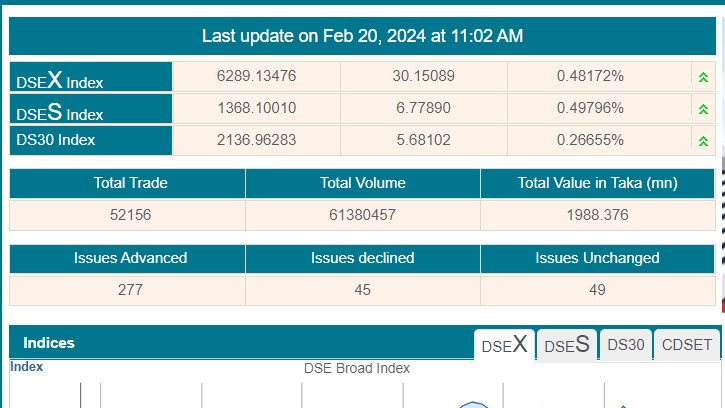Image resolution: width=725 pixels, height=408 pixels.
Task: Click the total trade count 52156
Action: point(130,214)
